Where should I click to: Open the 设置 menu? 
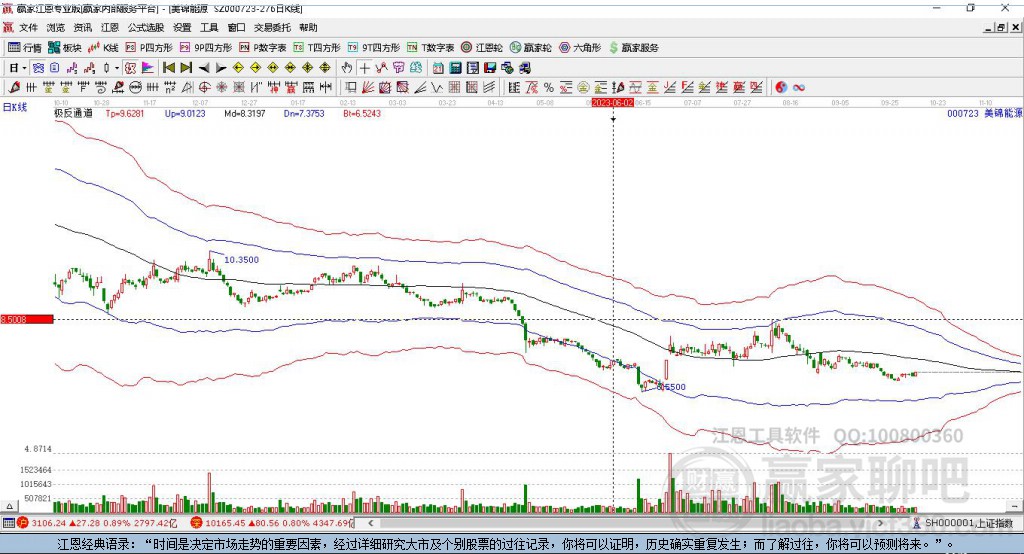(x=182, y=27)
